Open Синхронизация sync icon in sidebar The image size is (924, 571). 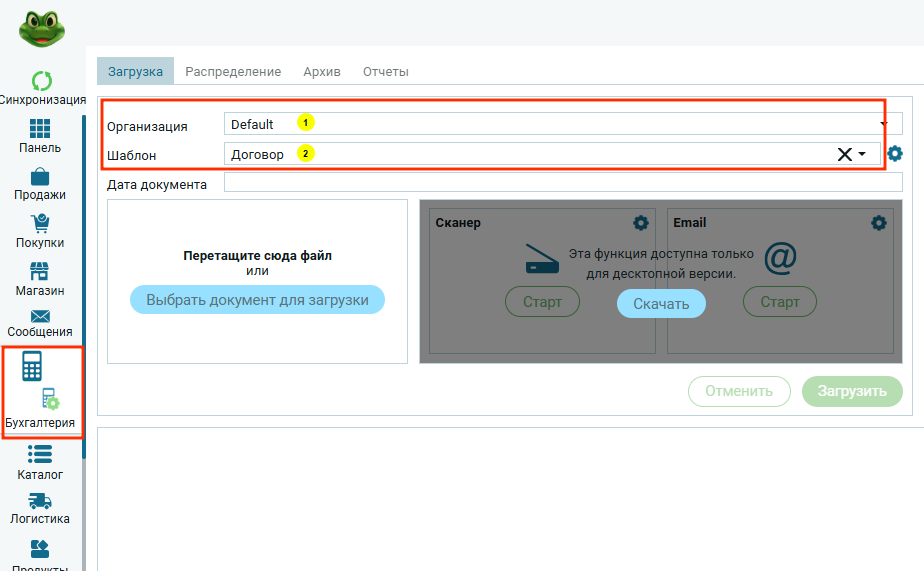(x=41, y=81)
